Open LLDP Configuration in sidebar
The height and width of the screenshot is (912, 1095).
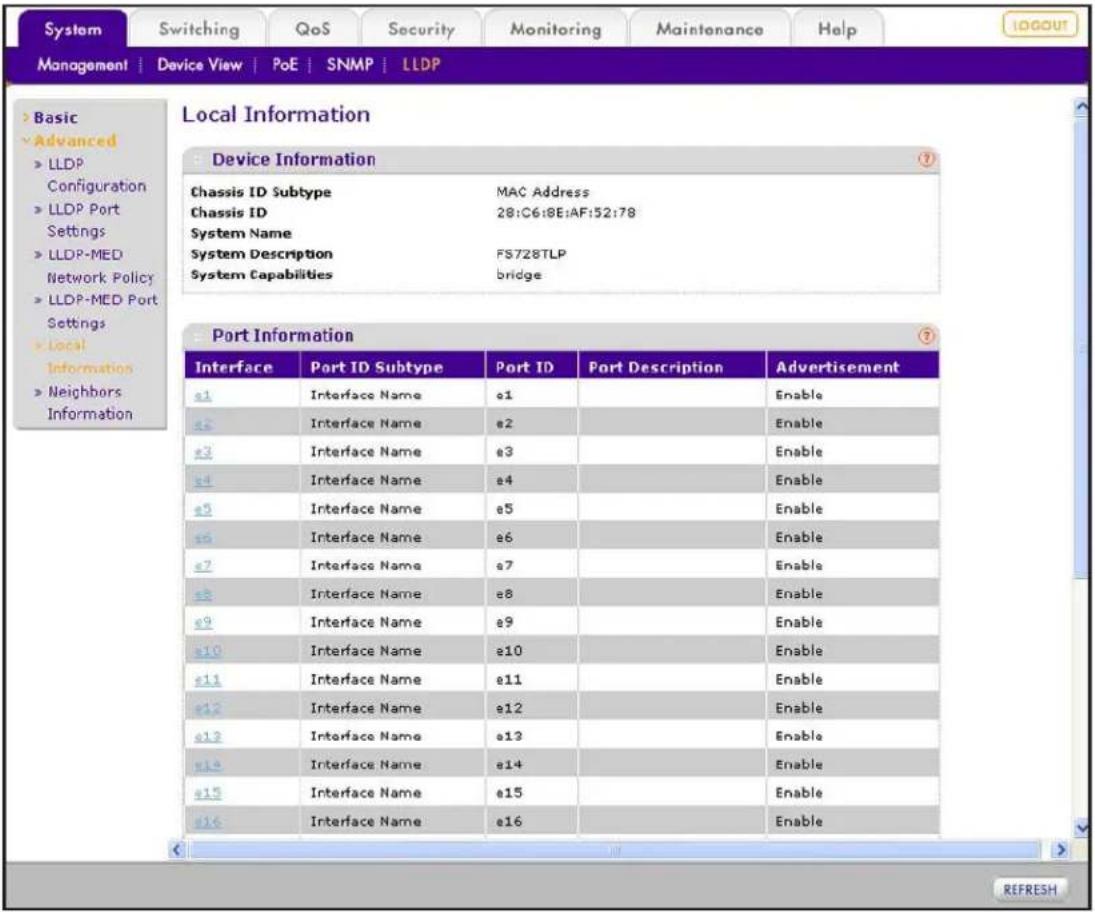point(96,175)
